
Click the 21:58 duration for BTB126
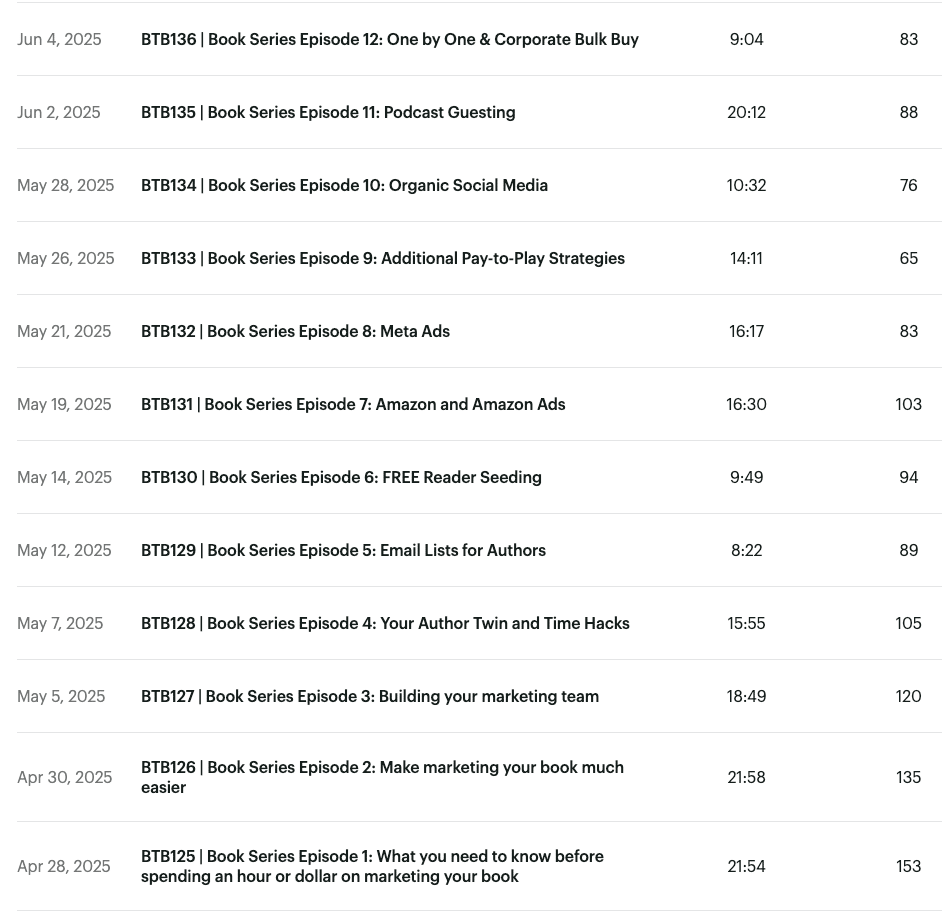coord(746,778)
